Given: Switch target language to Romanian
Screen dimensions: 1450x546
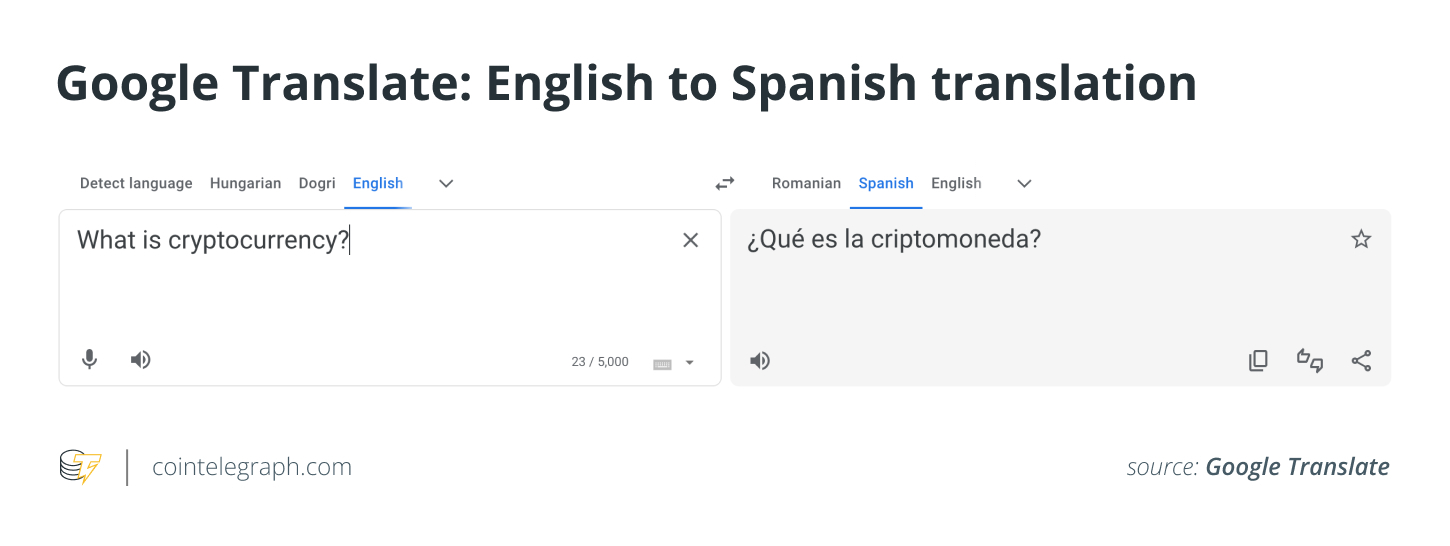Looking at the screenshot, I should [x=806, y=183].
